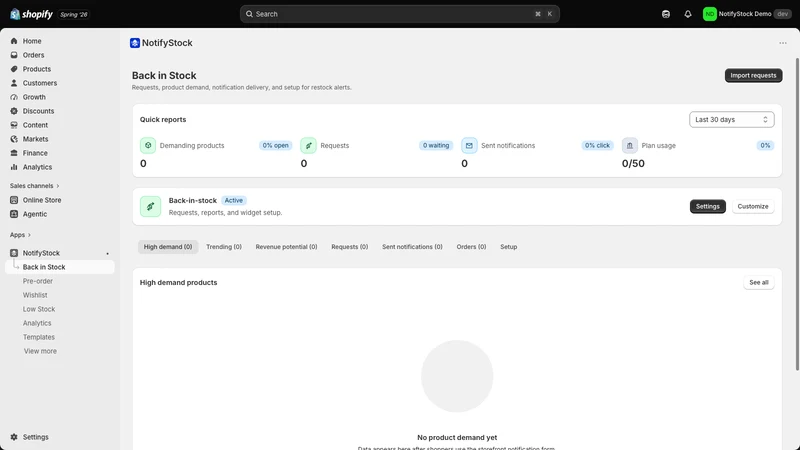This screenshot has height=450, width=800.
Task: Open the Customers person icon
Action: click(14, 83)
